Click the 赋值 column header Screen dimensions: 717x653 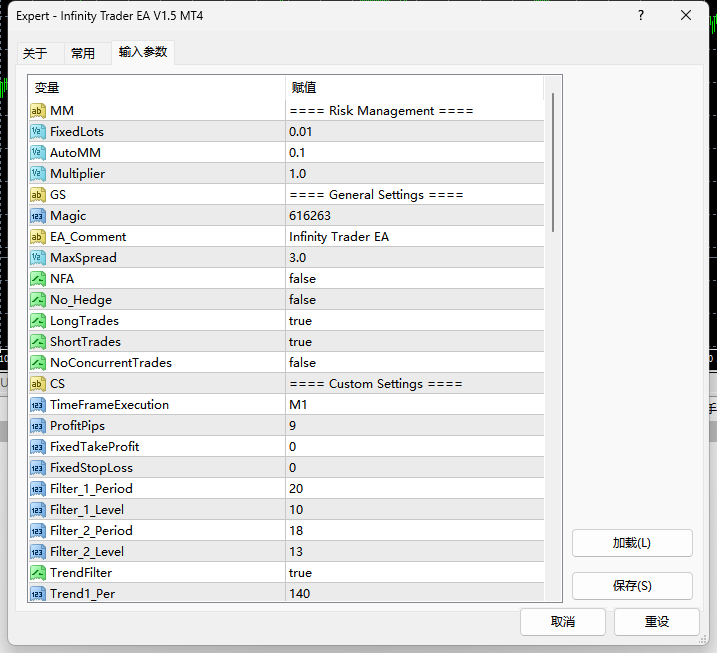click(x=415, y=87)
